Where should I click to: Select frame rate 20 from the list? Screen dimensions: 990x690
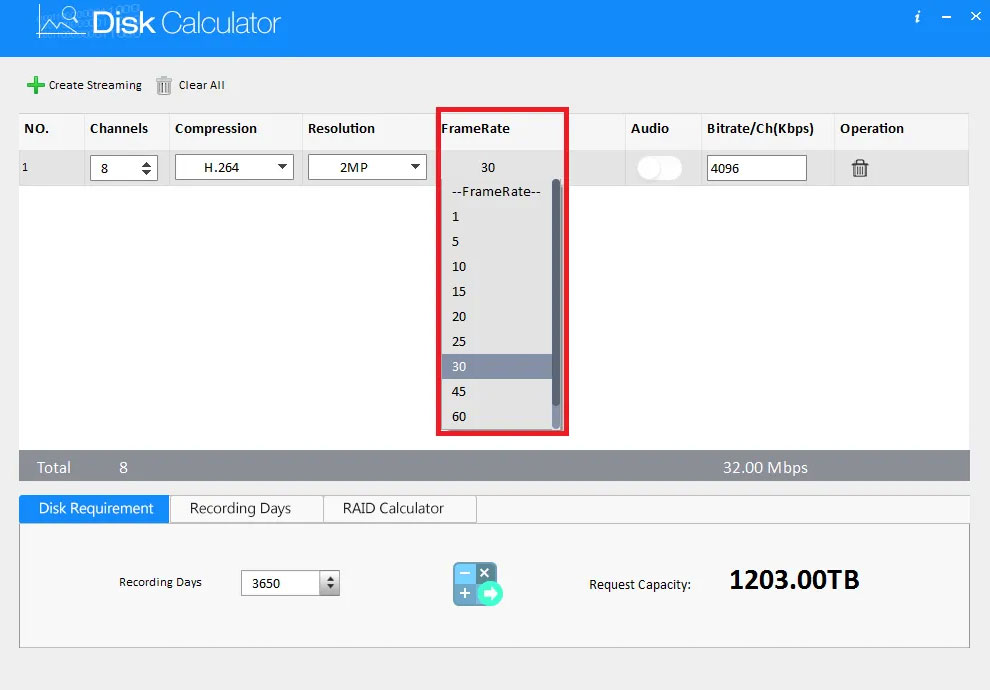point(497,316)
